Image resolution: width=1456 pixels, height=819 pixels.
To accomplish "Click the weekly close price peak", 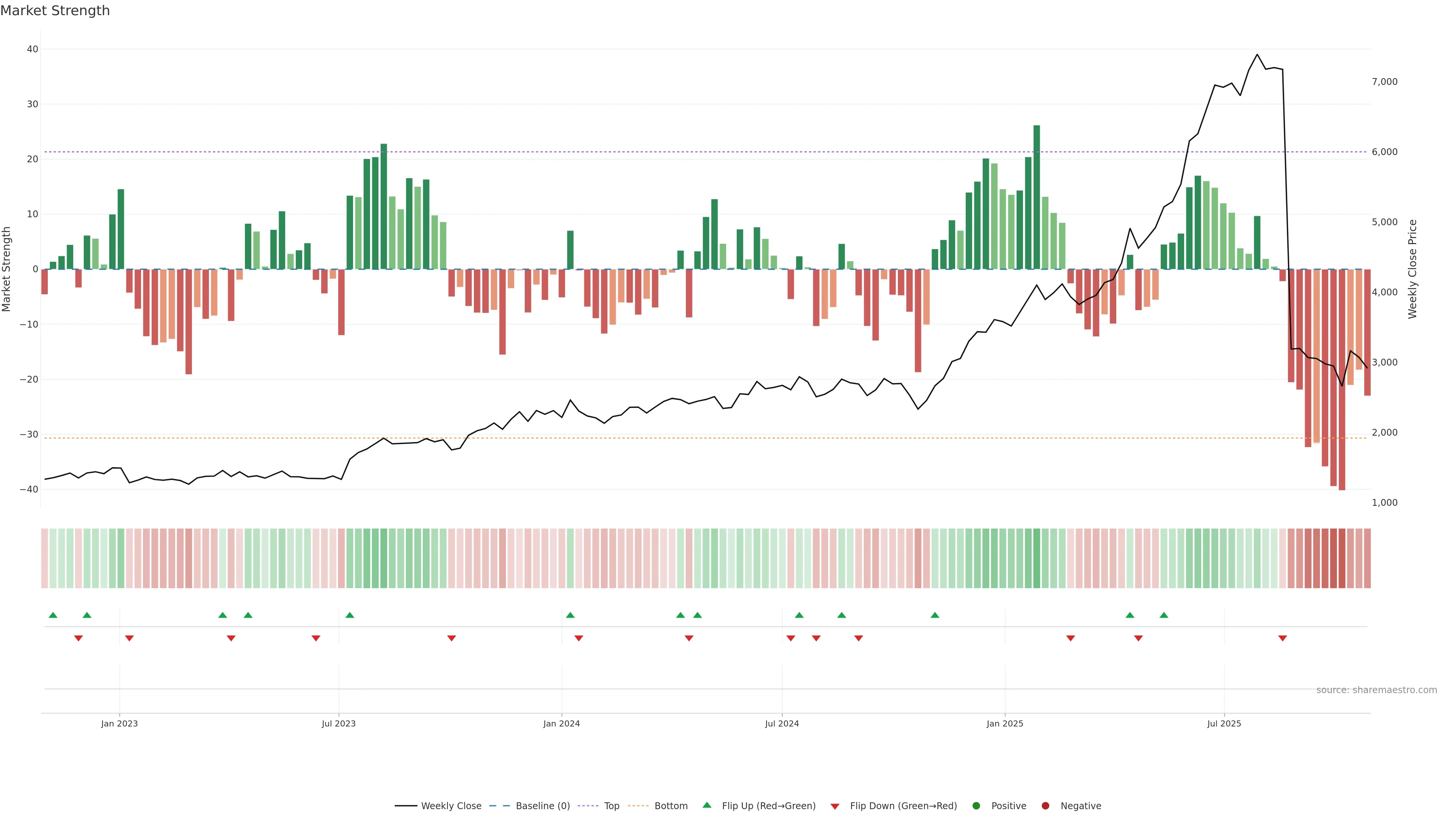I will point(1257,55).
